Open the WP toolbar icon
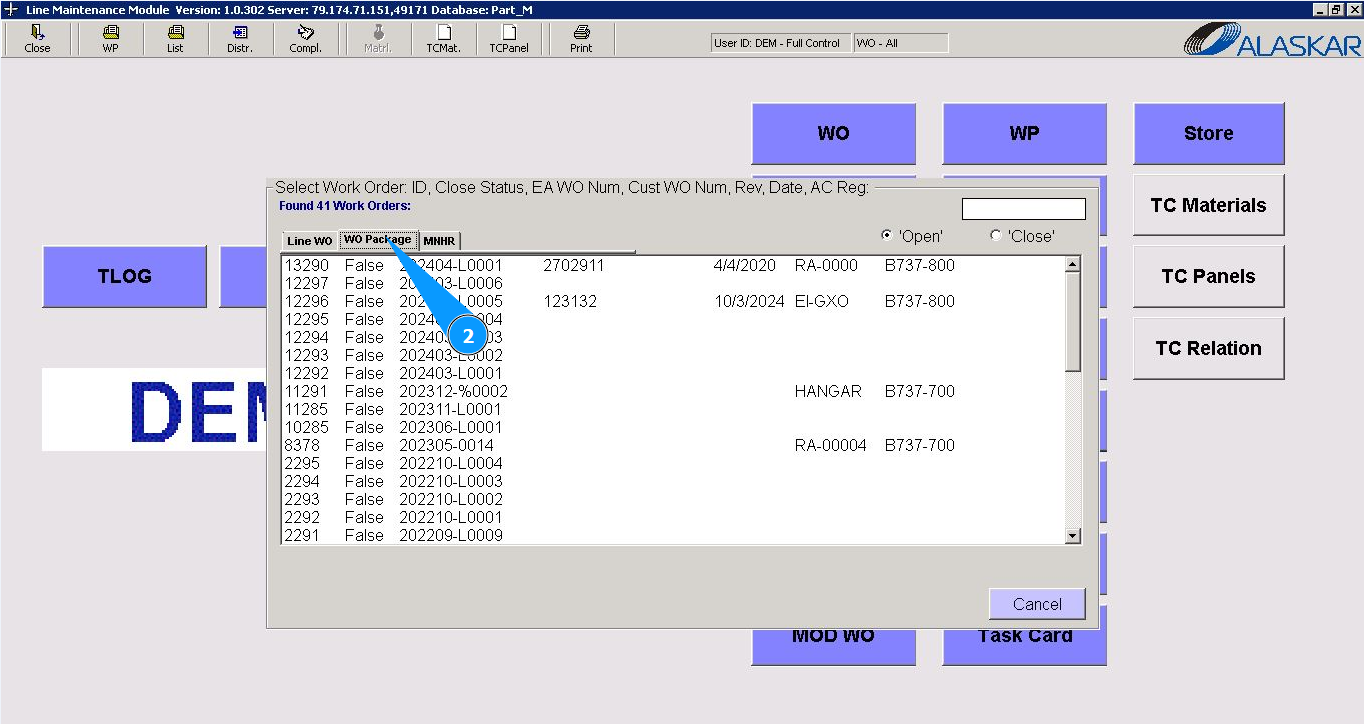The width and height of the screenshot is (1364, 724). coord(110,38)
